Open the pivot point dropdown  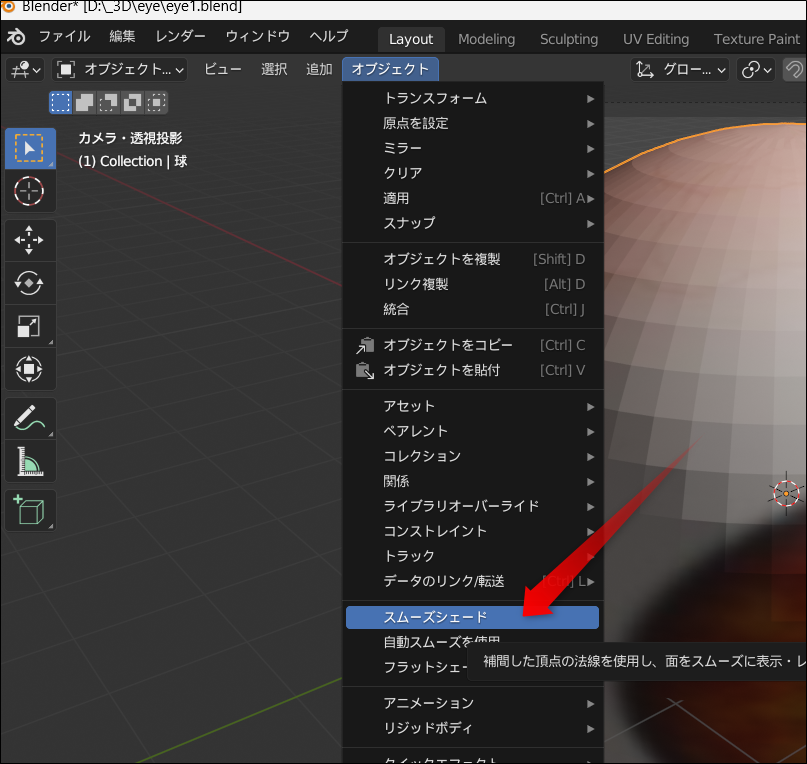756,69
